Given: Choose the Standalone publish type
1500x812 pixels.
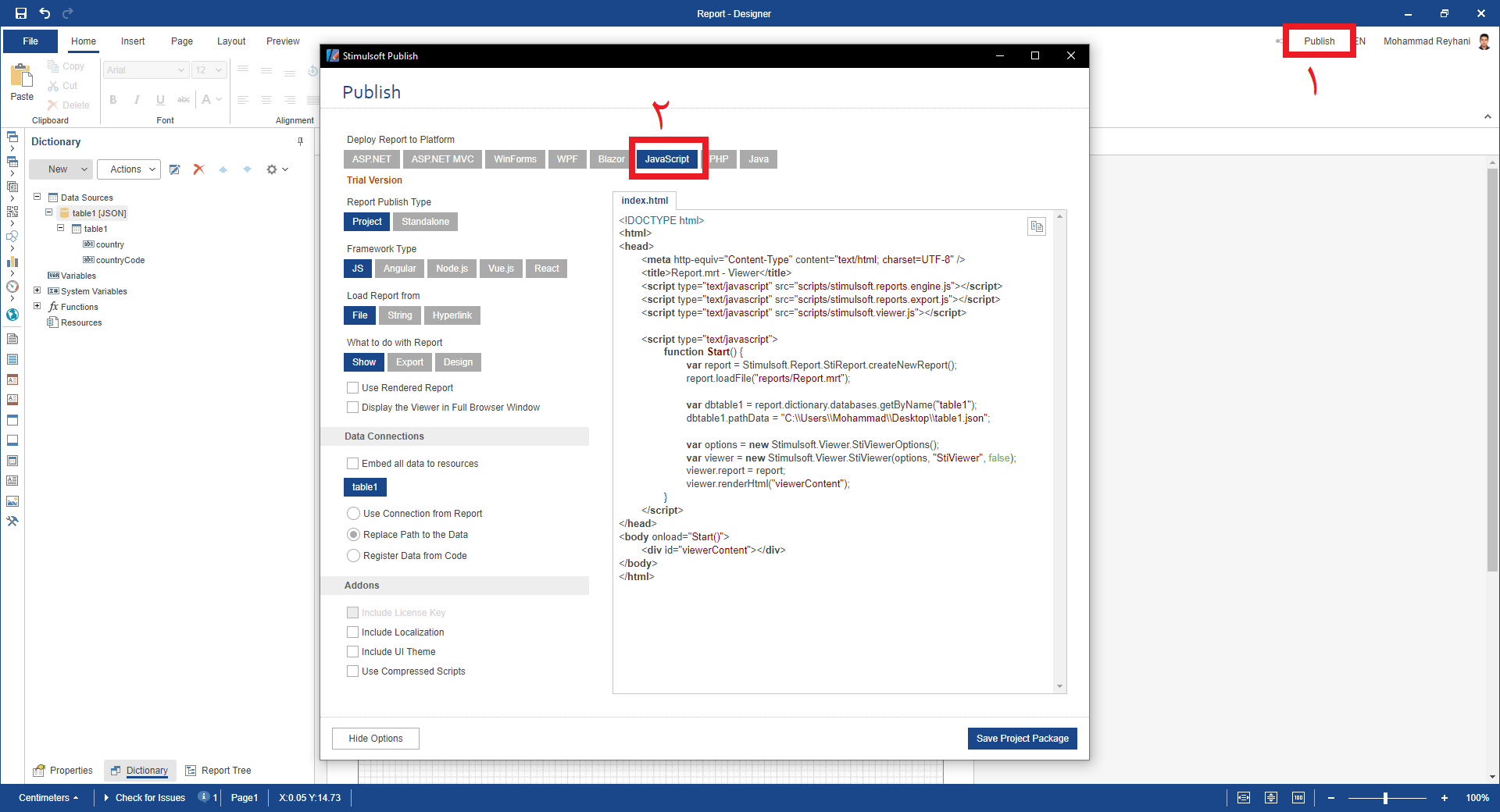Looking at the screenshot, I should click(425, 222).
